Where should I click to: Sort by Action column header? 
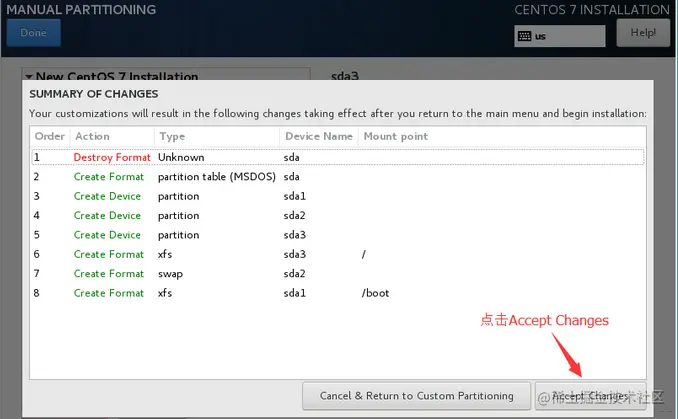tap(112, 136)
